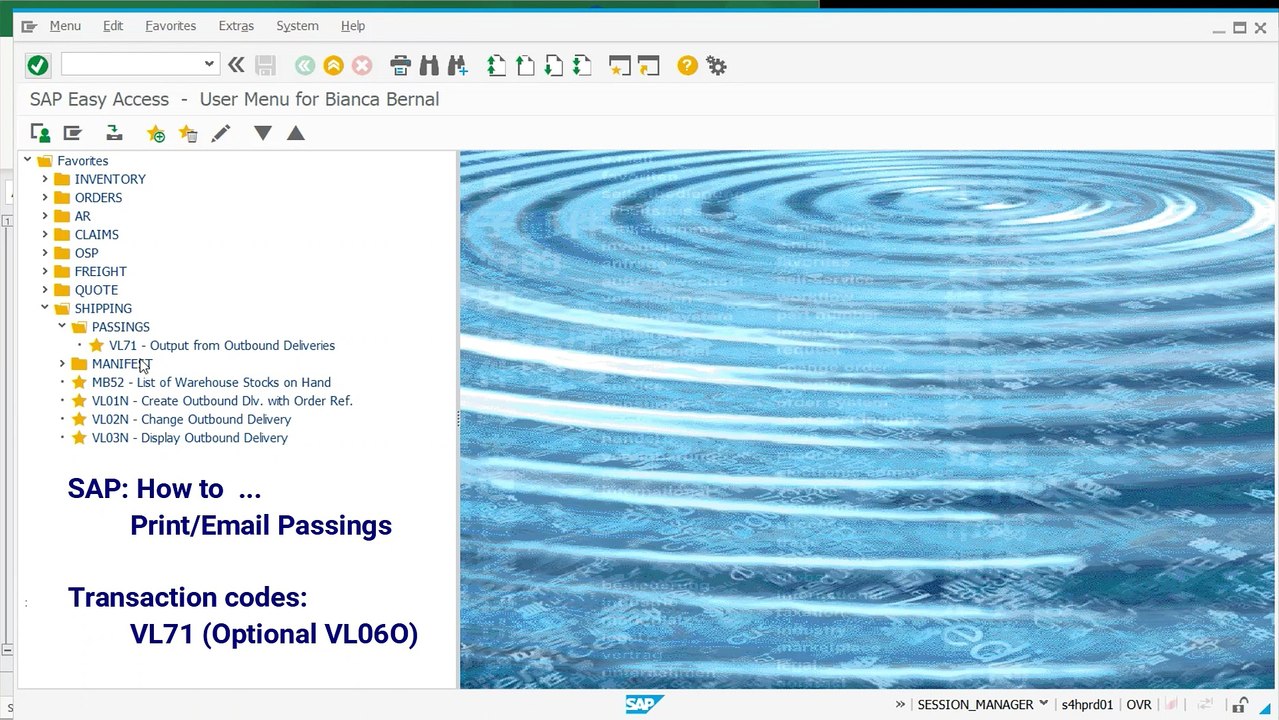
Task: Open the Extras menu
Action: click(236, 26)
